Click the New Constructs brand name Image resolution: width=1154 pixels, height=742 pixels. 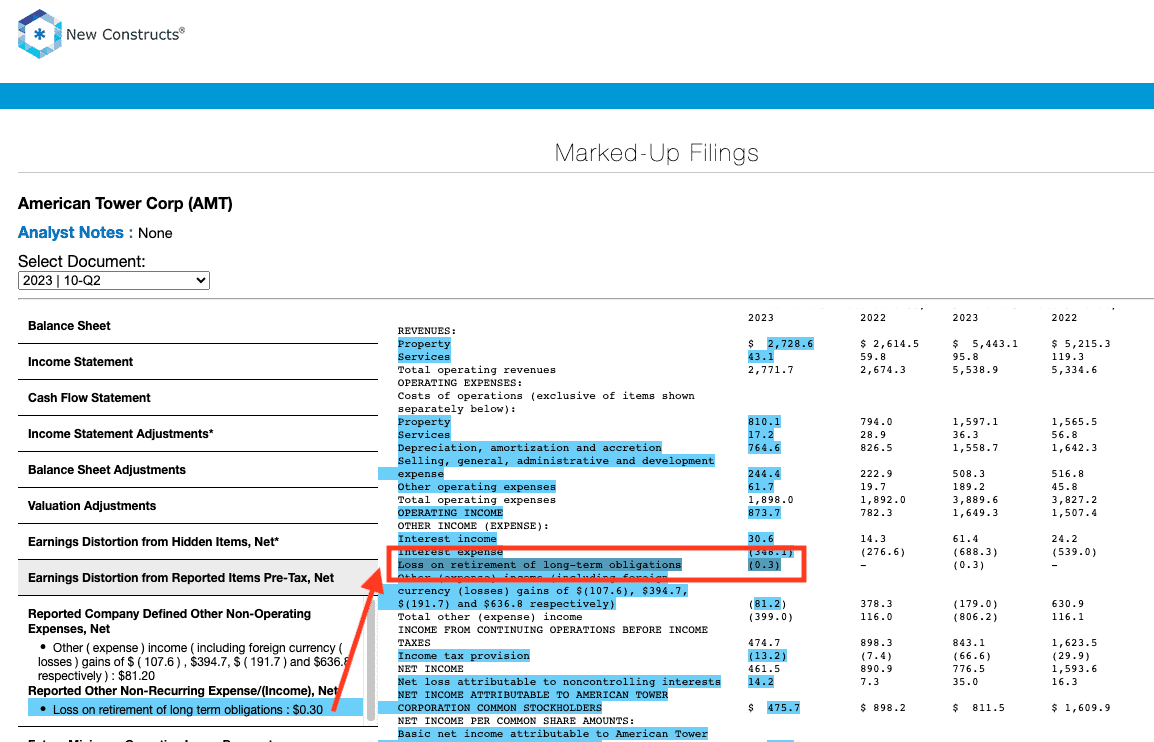pyautogui.click(x=125, y=34)
